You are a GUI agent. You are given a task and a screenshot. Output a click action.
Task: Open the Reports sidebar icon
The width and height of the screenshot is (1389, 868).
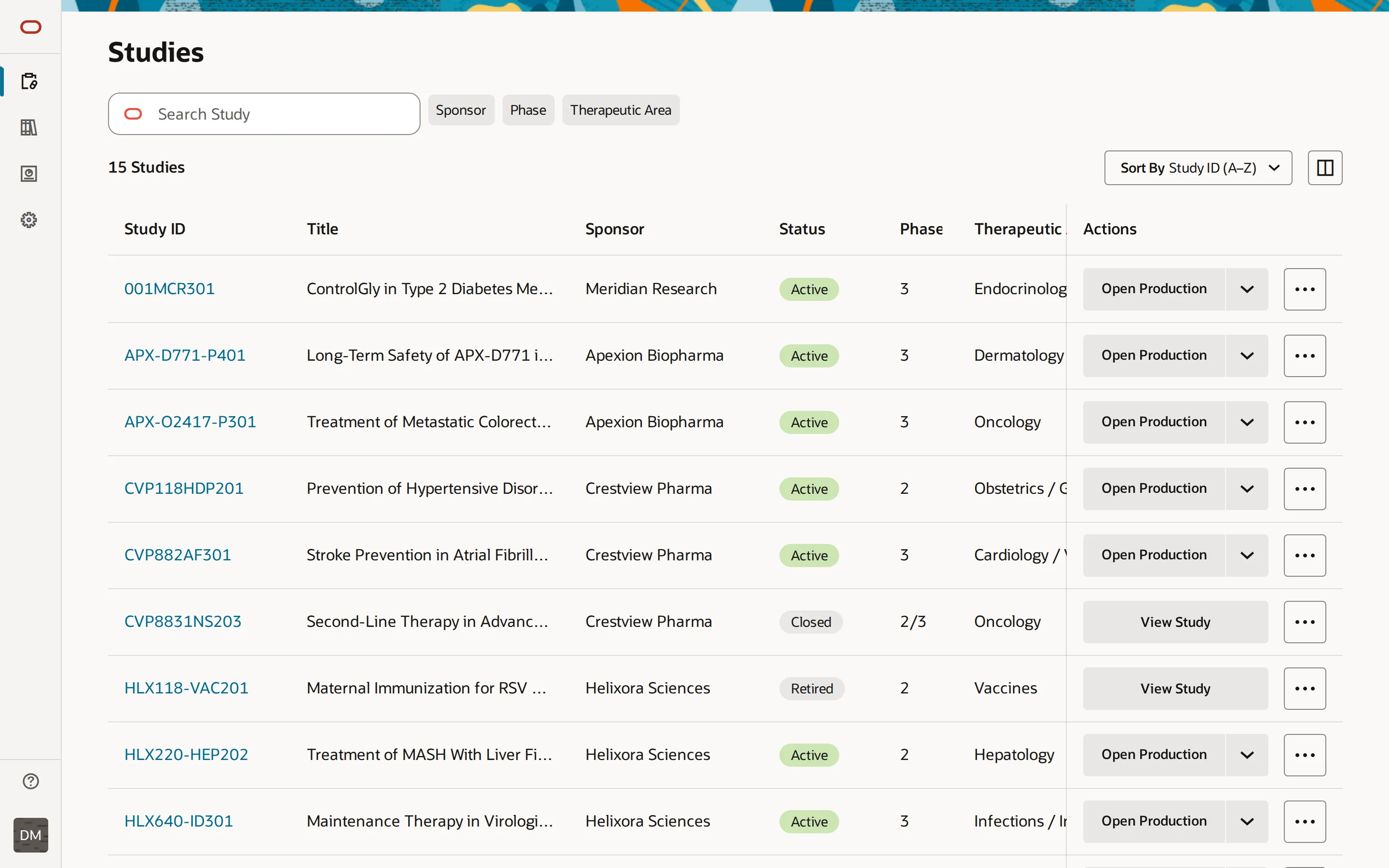[29, 174]
